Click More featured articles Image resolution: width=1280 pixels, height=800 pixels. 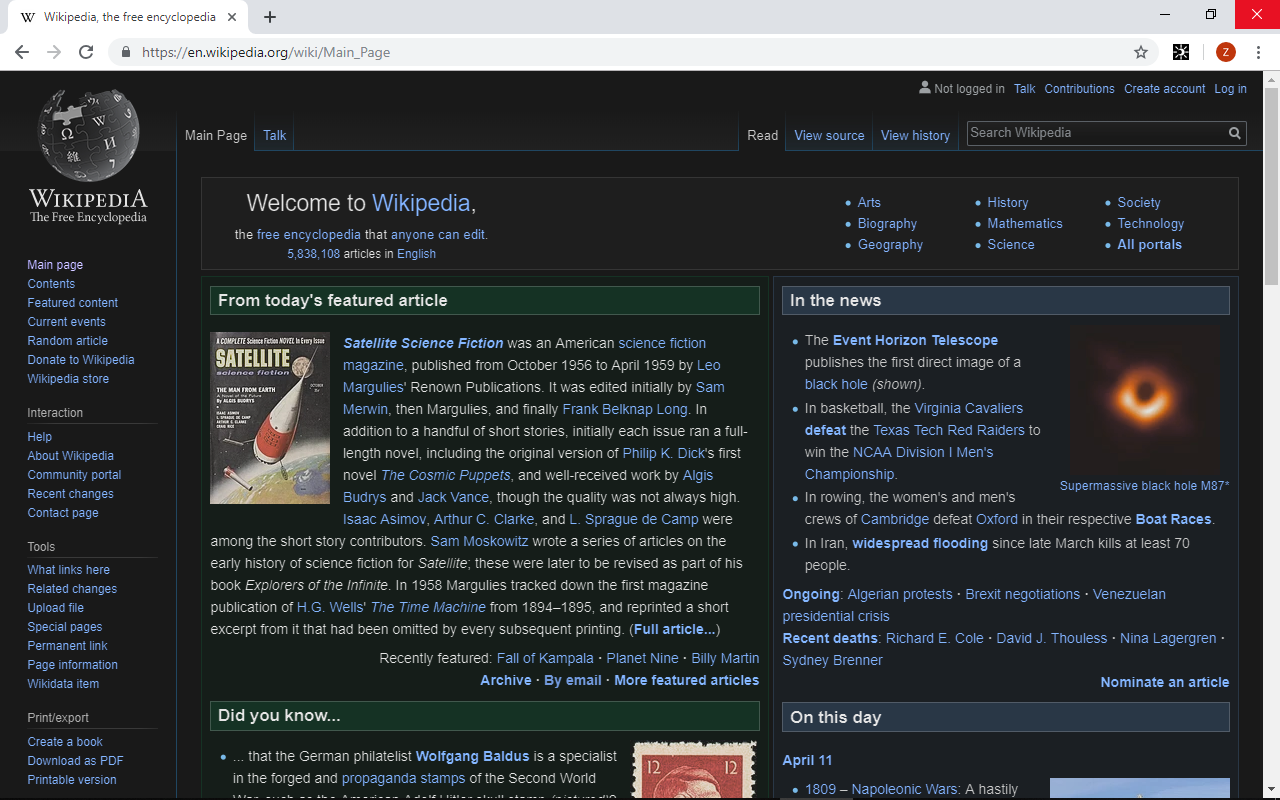(x=686, y=680)
